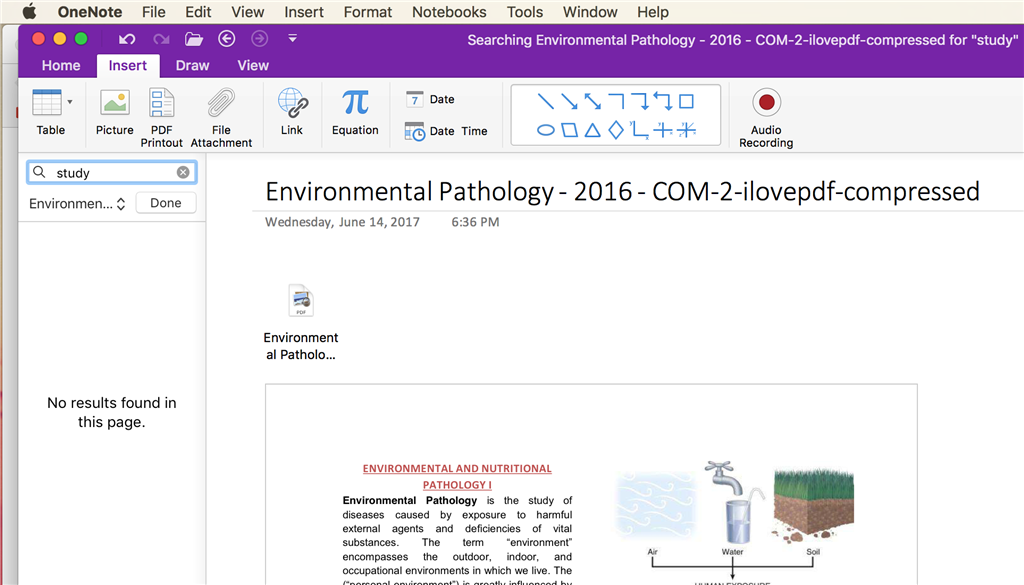This screenshot has height=585, width=1024.
Task: Insert an Equation
Action: (355, 112)
